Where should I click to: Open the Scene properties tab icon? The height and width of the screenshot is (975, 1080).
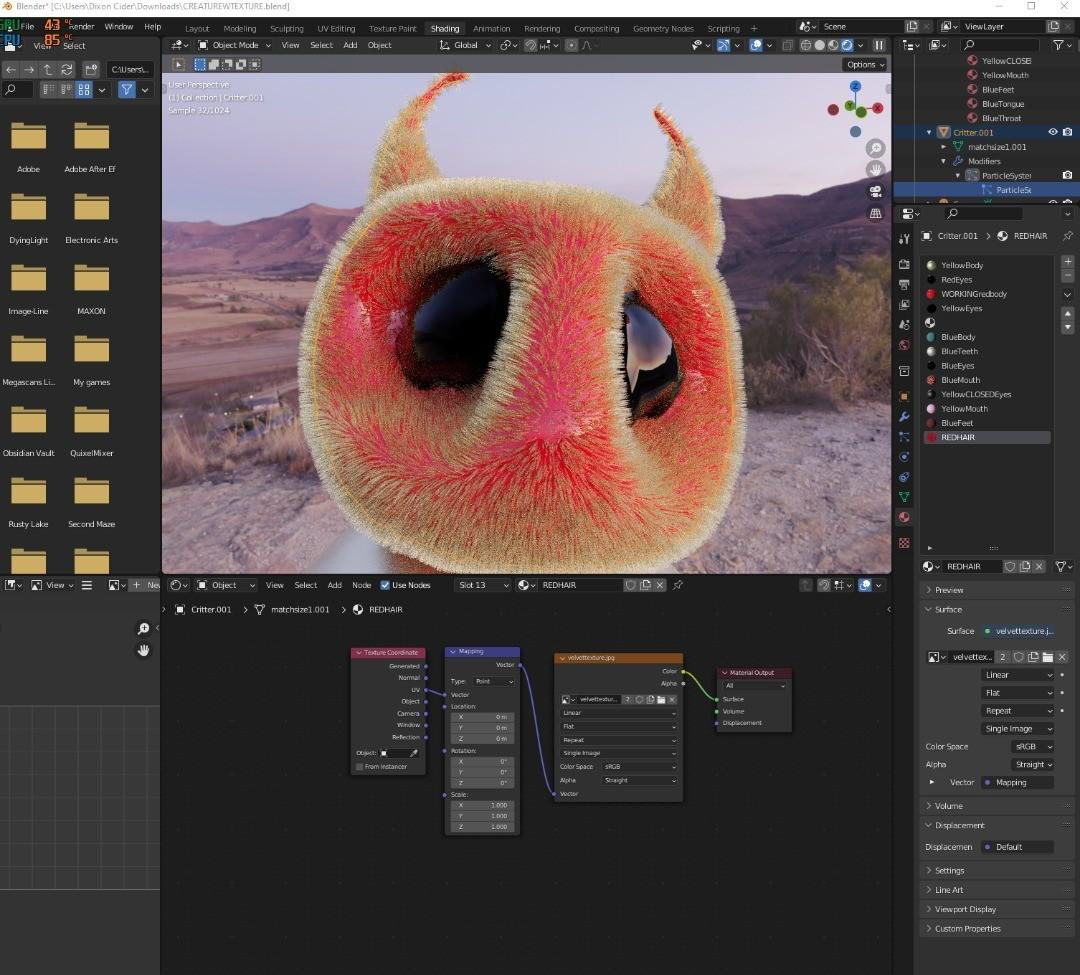(904, 324)
